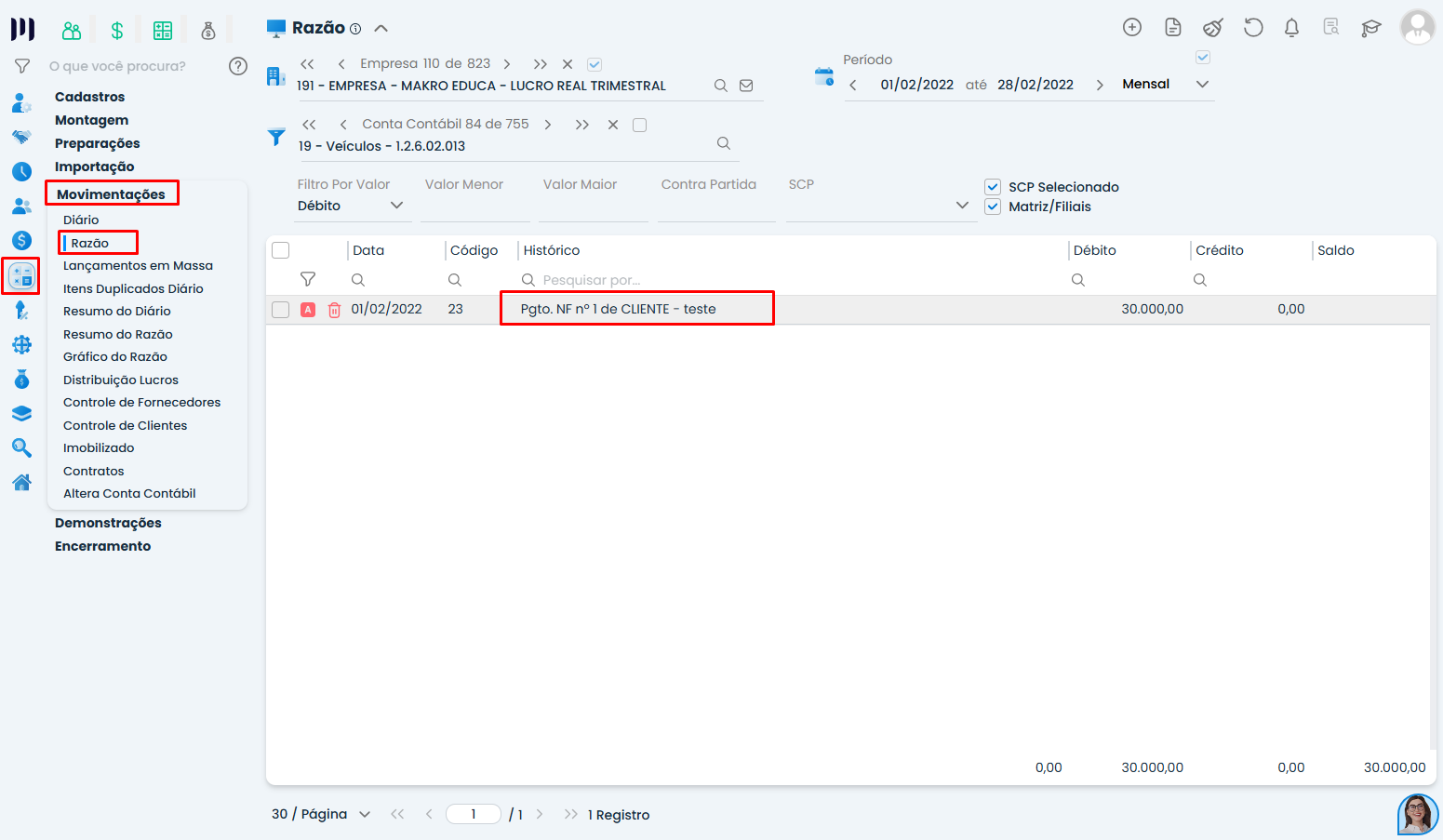
Task: Open the Filtro Por Valor Débito dropdown
Action: coord(350,206)
